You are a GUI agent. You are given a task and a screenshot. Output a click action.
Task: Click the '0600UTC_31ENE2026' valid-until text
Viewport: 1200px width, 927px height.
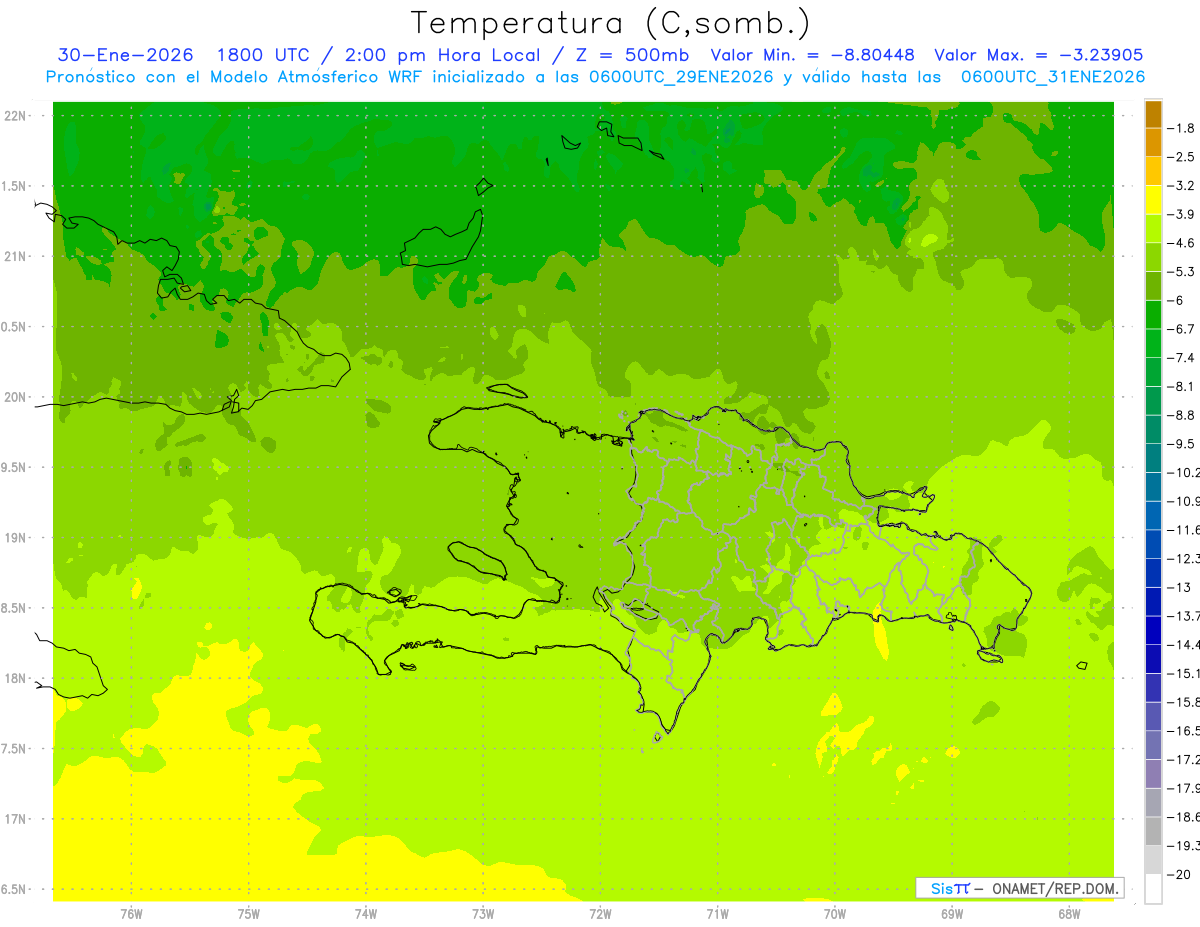tap(1053, 76)
